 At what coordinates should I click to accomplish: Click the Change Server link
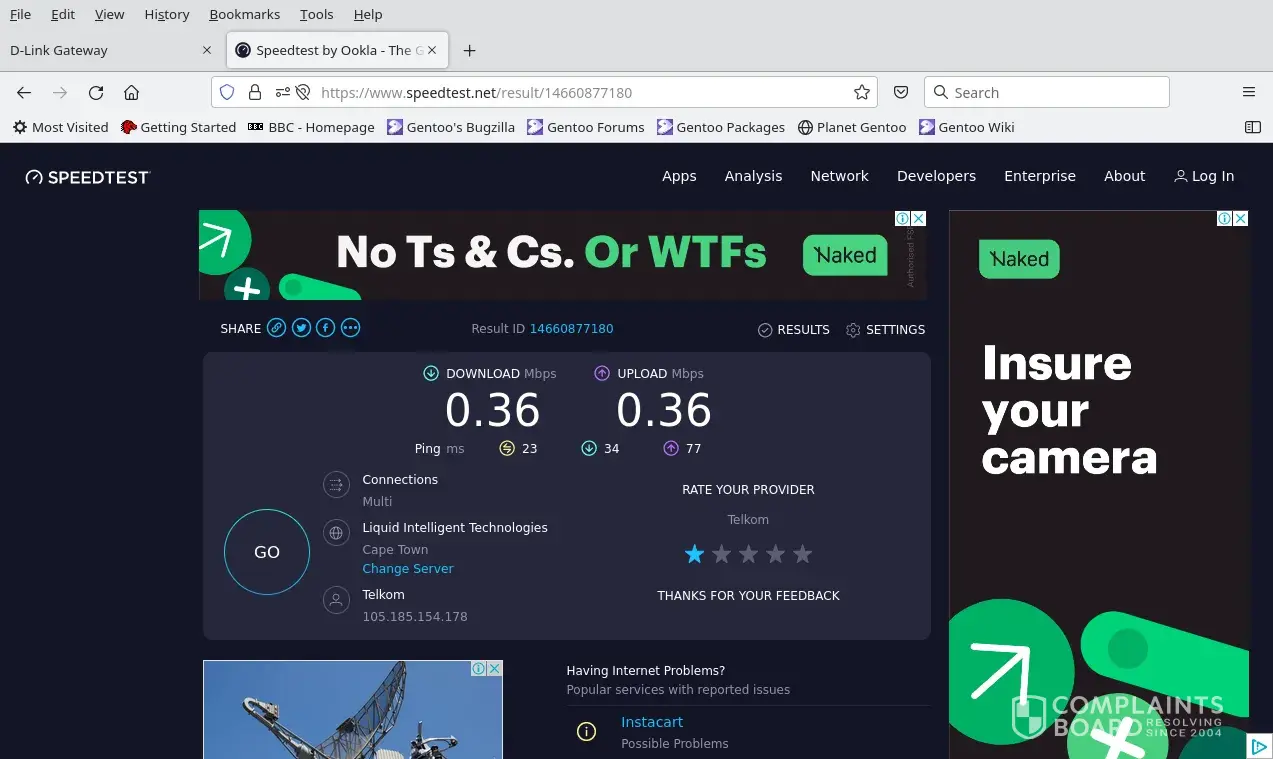(x=407, y=569)
